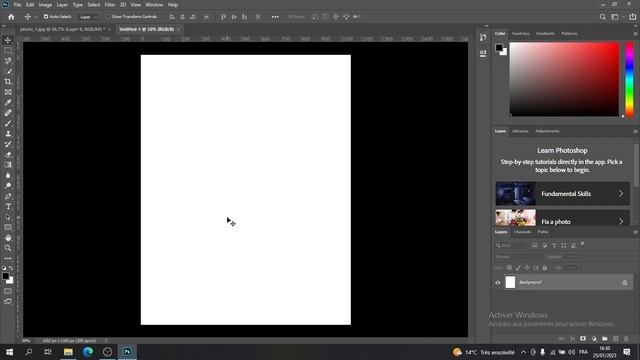Select the Horizontal Type tool
Screen dimensions: 640x360
pyautogui.click(x=8, y=207)
